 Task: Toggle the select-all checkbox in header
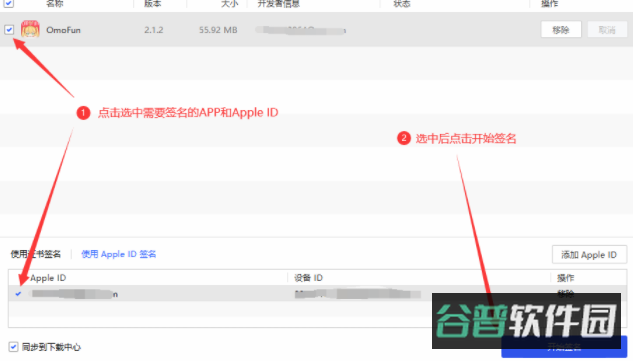pyautogui.click(x=9, y=3)
